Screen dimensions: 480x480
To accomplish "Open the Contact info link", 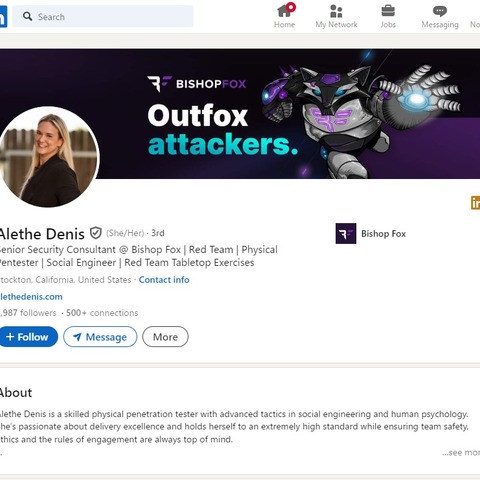I will [164, 280].
